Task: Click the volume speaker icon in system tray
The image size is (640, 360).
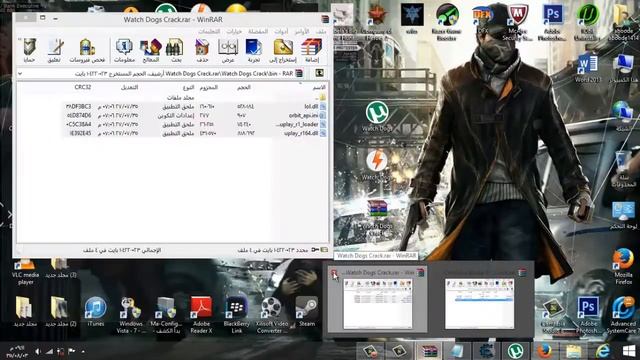Action: (x=38, y=351)
